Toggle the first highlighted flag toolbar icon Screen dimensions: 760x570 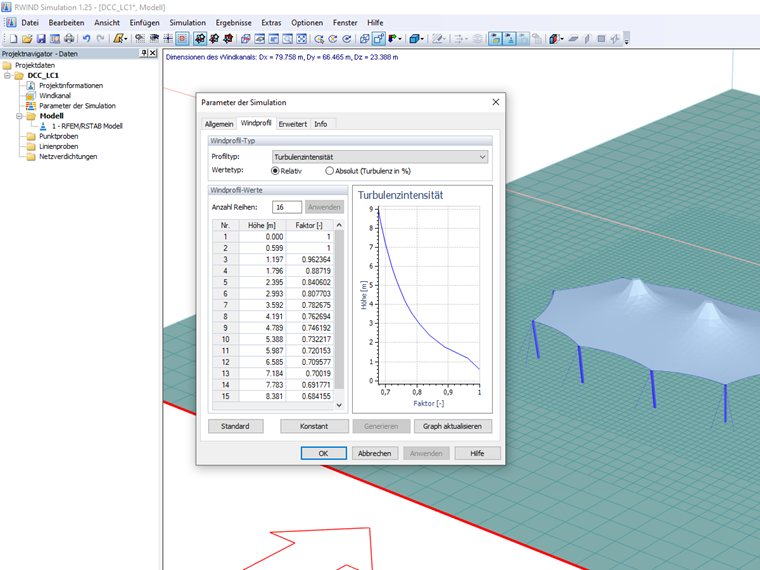tap(495, 39)
